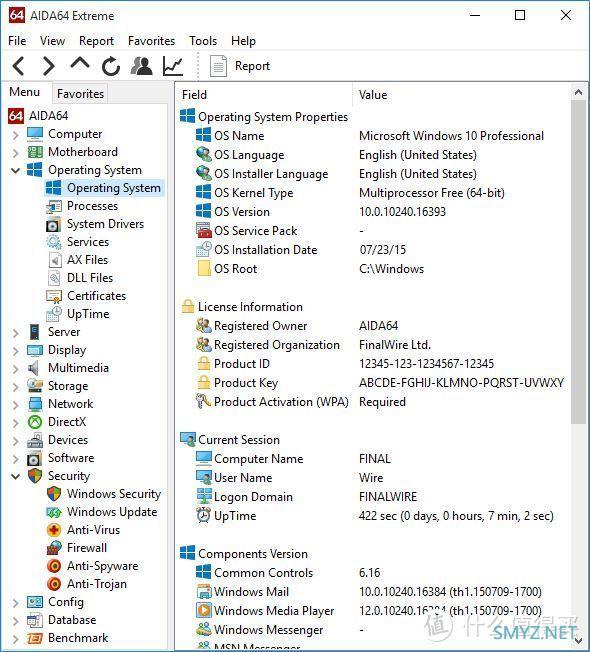Expand the DirectX tree node
Screen dimensions: 590x652
point(15,422)
